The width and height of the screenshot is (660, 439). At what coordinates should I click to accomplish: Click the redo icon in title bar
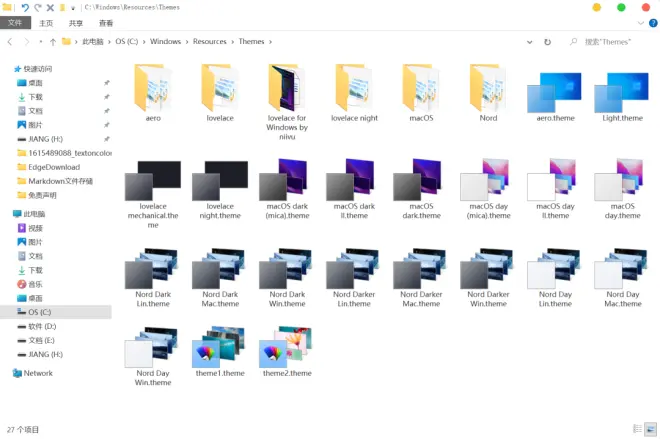coord(38,7)
